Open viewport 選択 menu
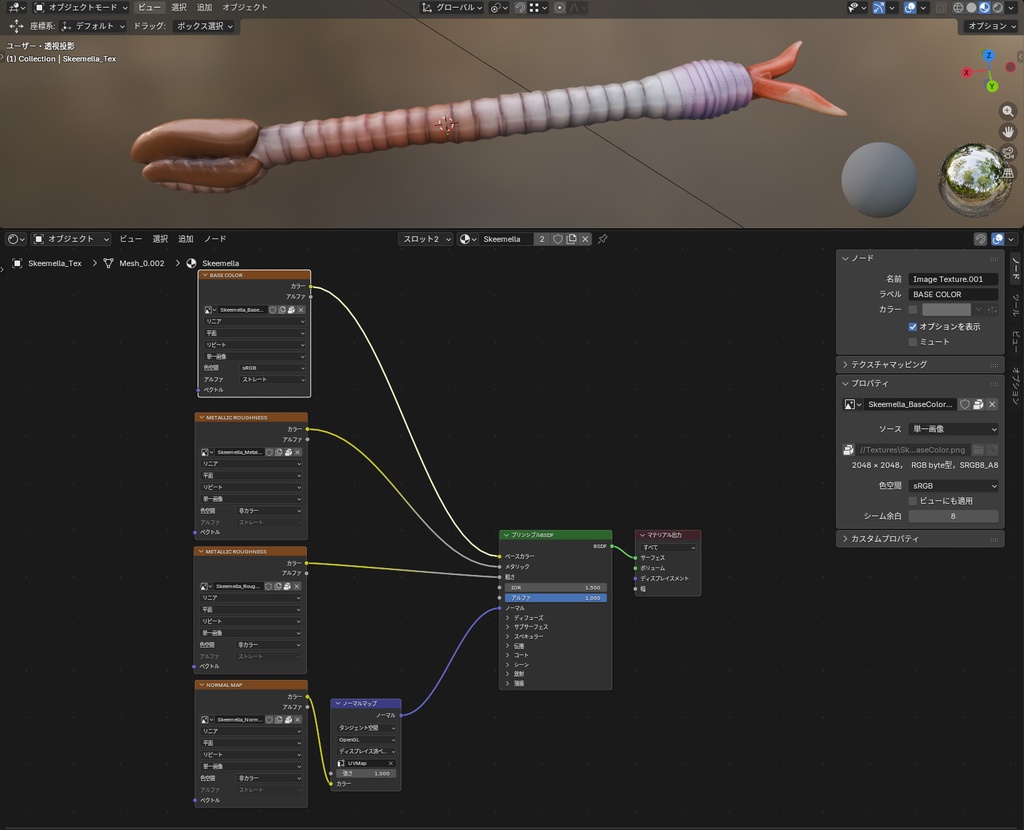 point(179,8)
